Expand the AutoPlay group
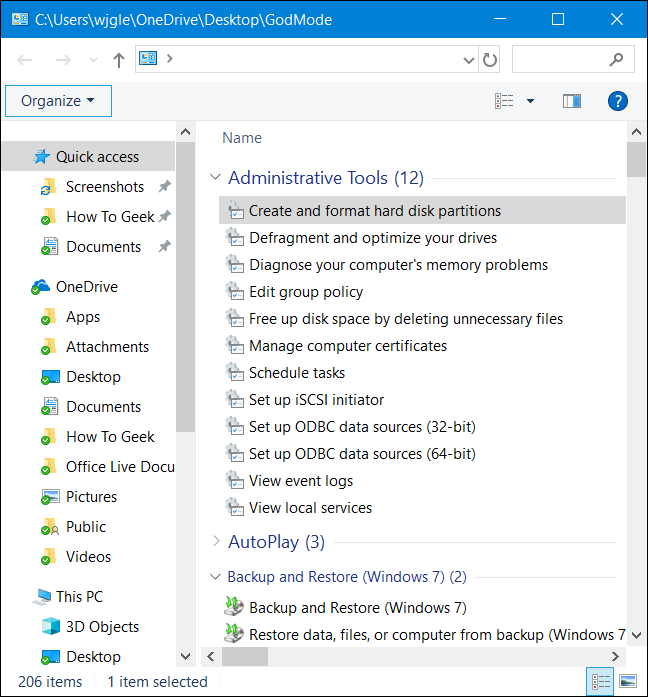 tap(215, 542)
